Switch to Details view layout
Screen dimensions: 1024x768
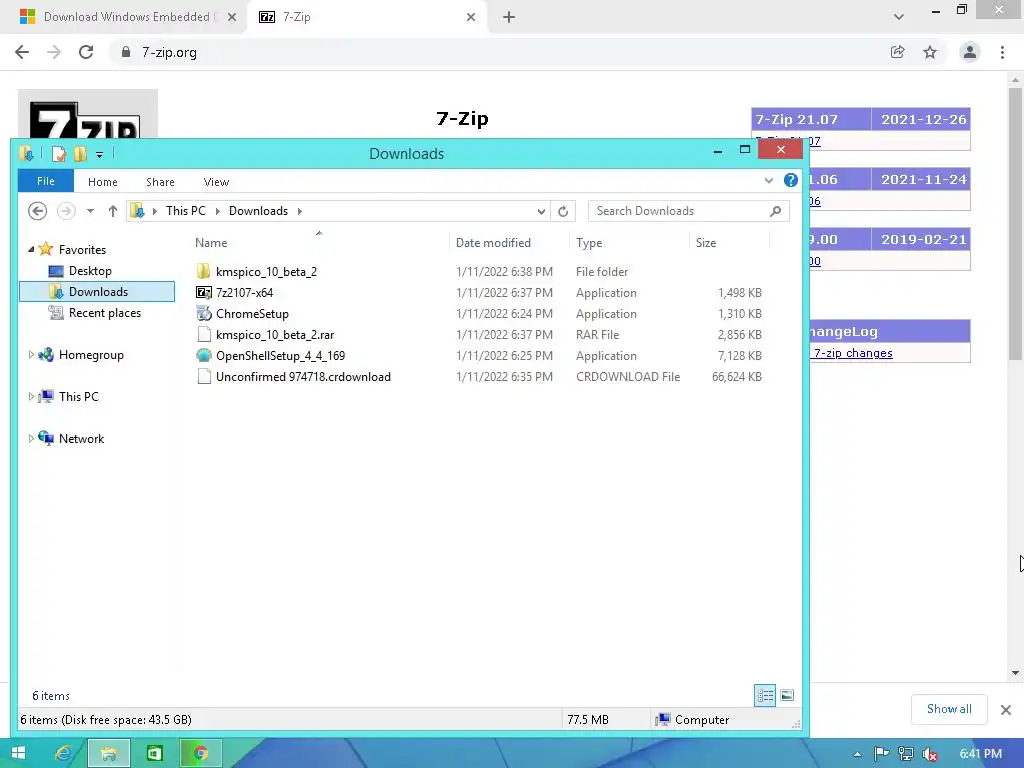[765, 696]
